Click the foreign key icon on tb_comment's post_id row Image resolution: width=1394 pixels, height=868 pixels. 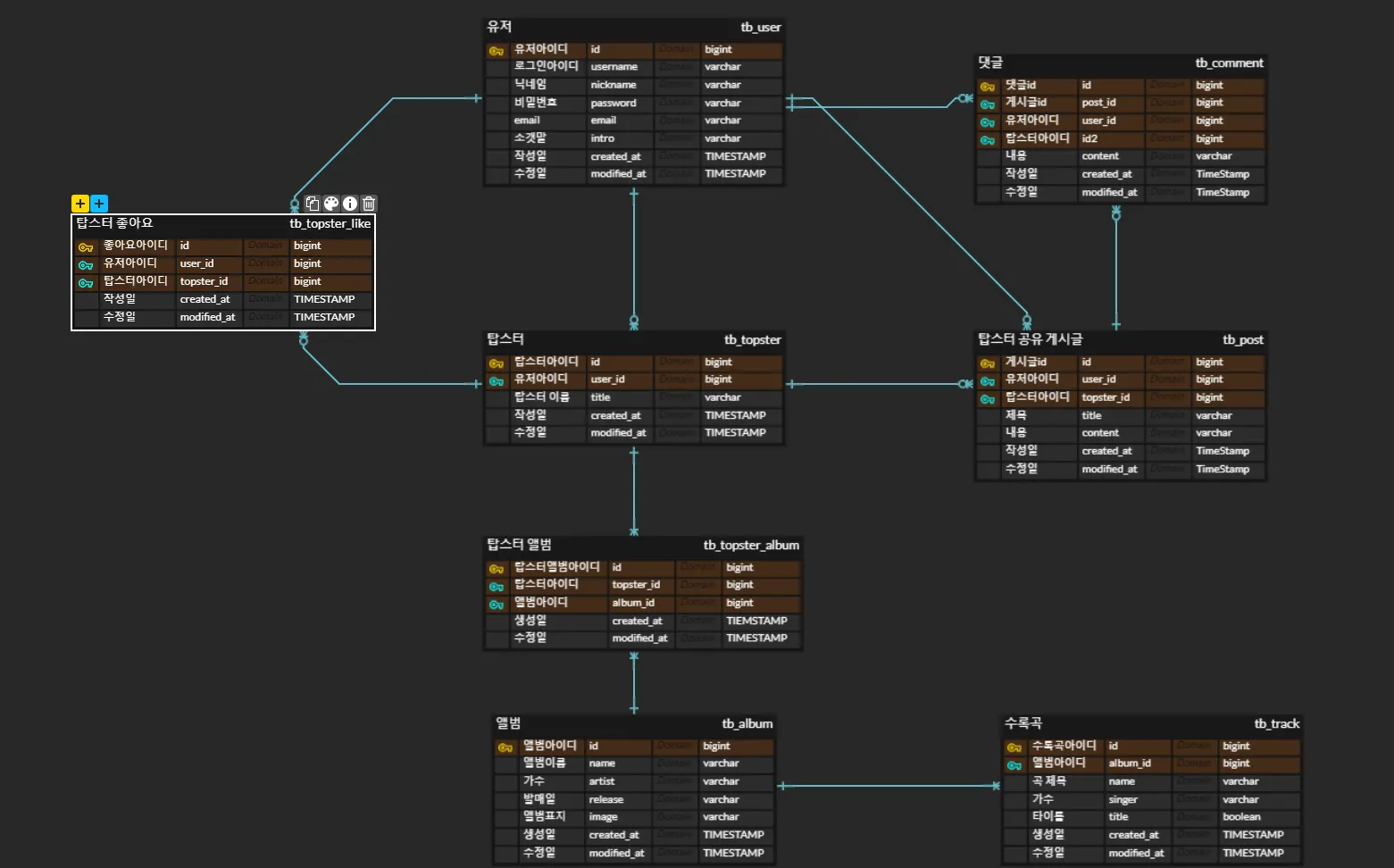(x=988, y=104)
